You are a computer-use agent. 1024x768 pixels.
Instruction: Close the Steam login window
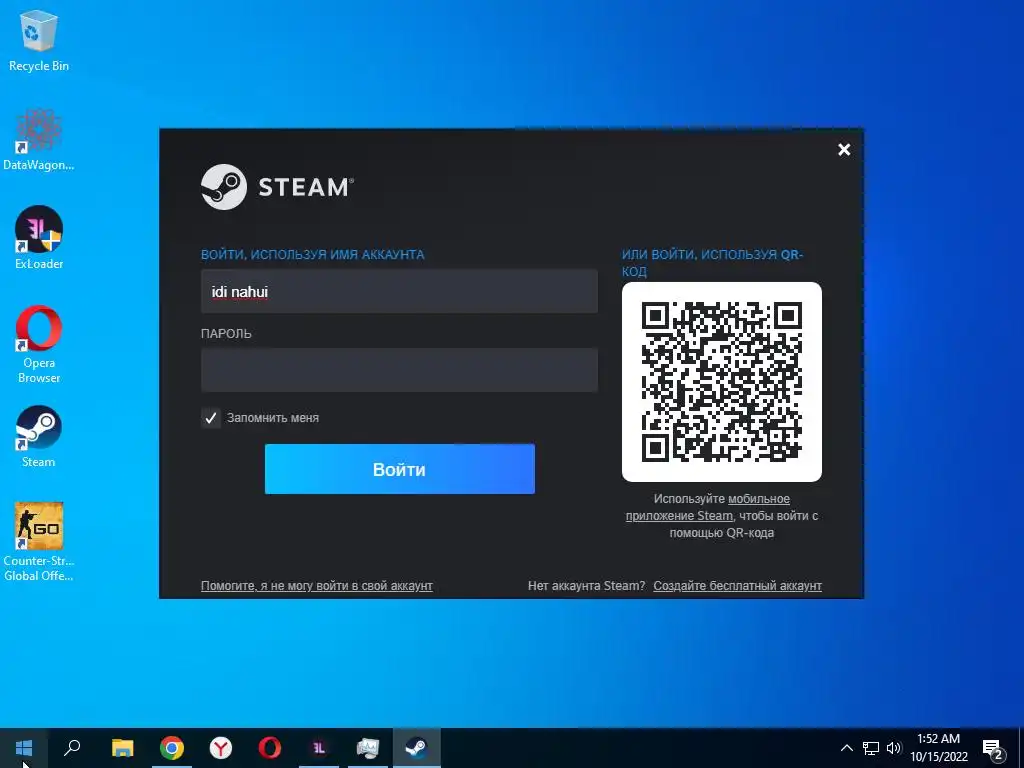pos(844,150)
